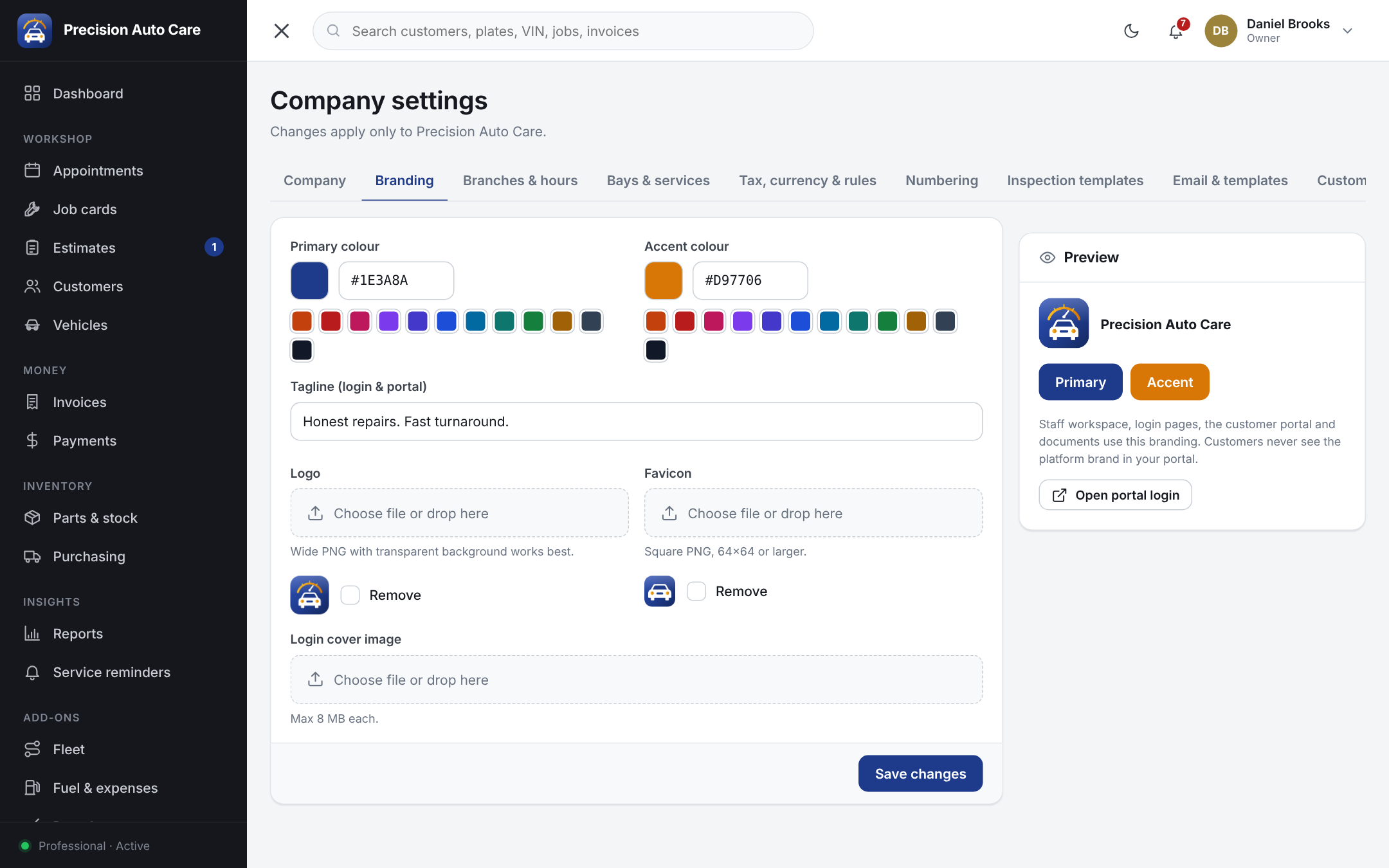The width and height of the screenshot is (1389, 868).
Task: Open Invoices in the sidebar
Action: (x=123, y=402)
